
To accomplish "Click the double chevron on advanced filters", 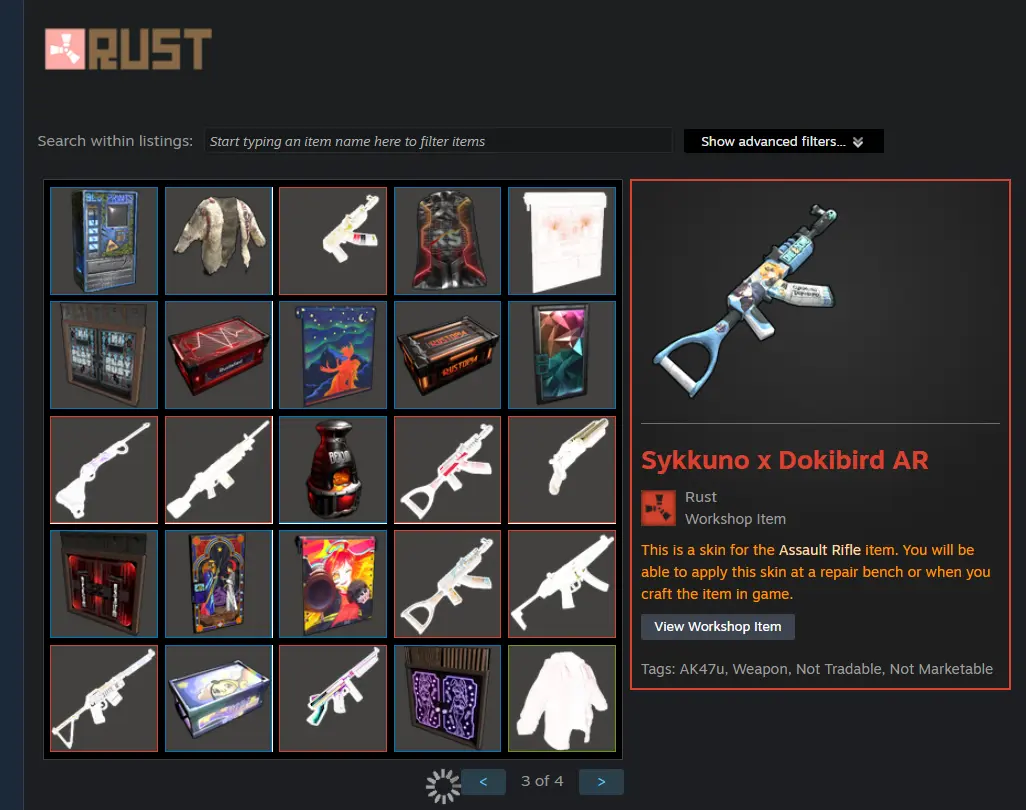I will pos(858,142).
